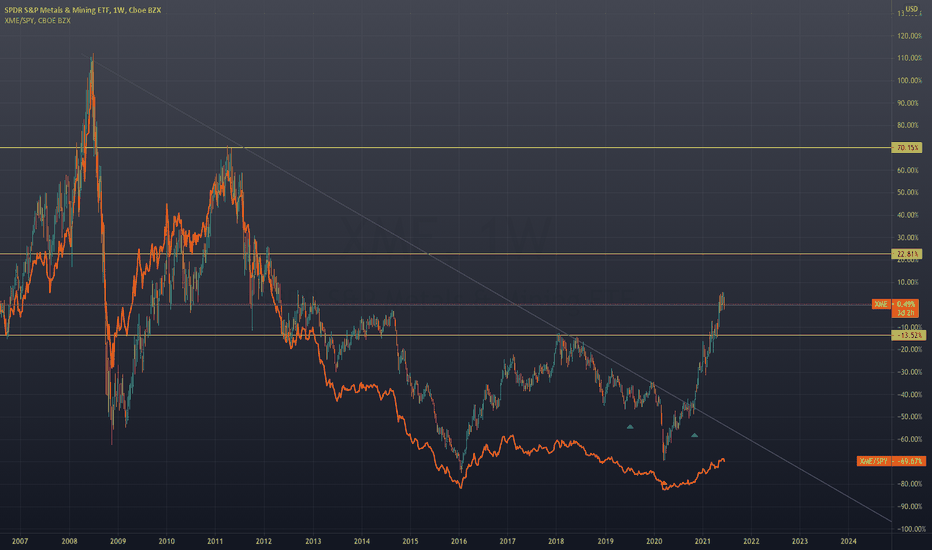
Task: Click the 60.00% axis label
Action: tap(909, 171)
